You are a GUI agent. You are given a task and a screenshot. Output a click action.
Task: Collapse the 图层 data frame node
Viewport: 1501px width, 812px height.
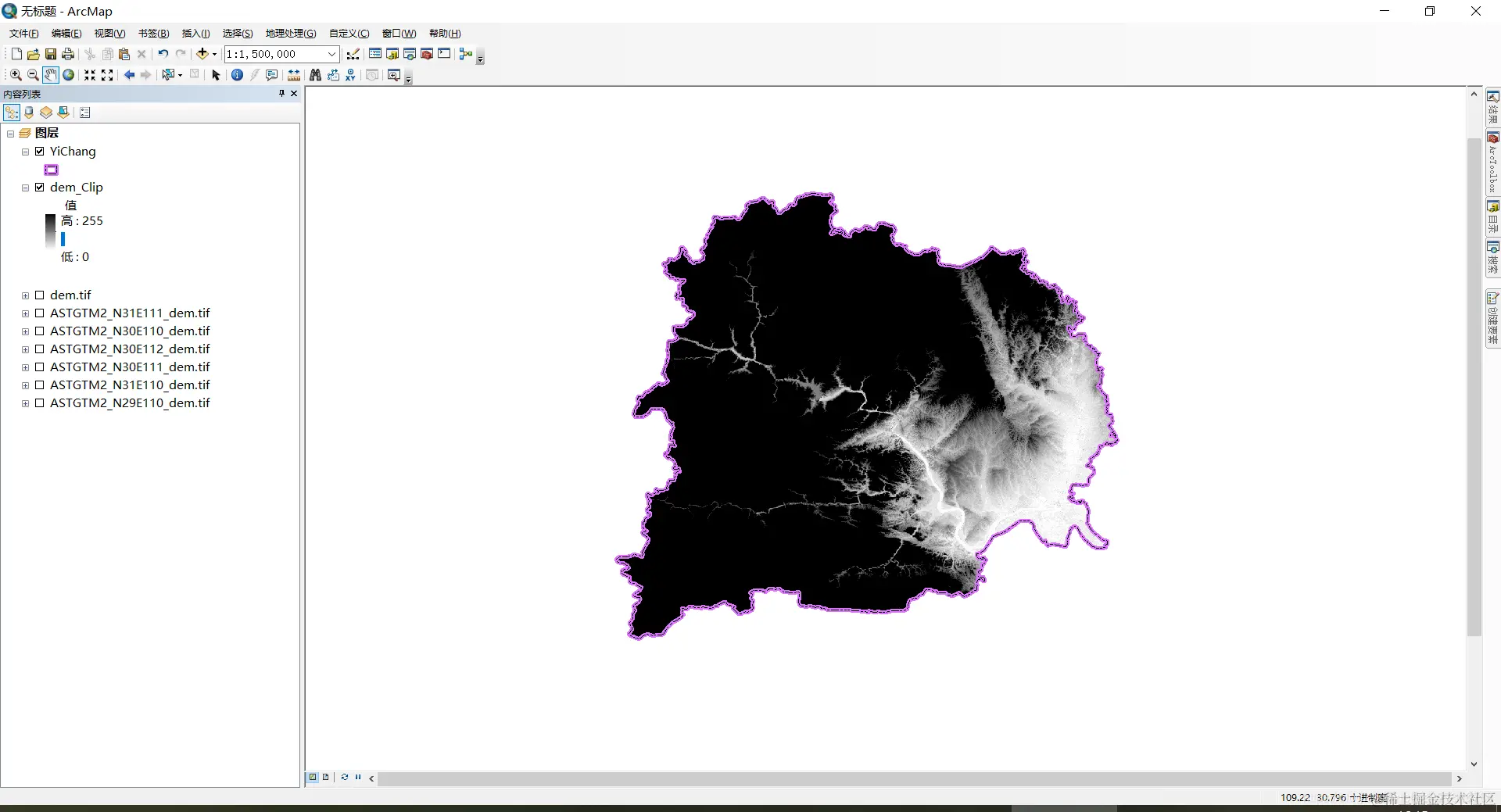click(x=11, y=134)
